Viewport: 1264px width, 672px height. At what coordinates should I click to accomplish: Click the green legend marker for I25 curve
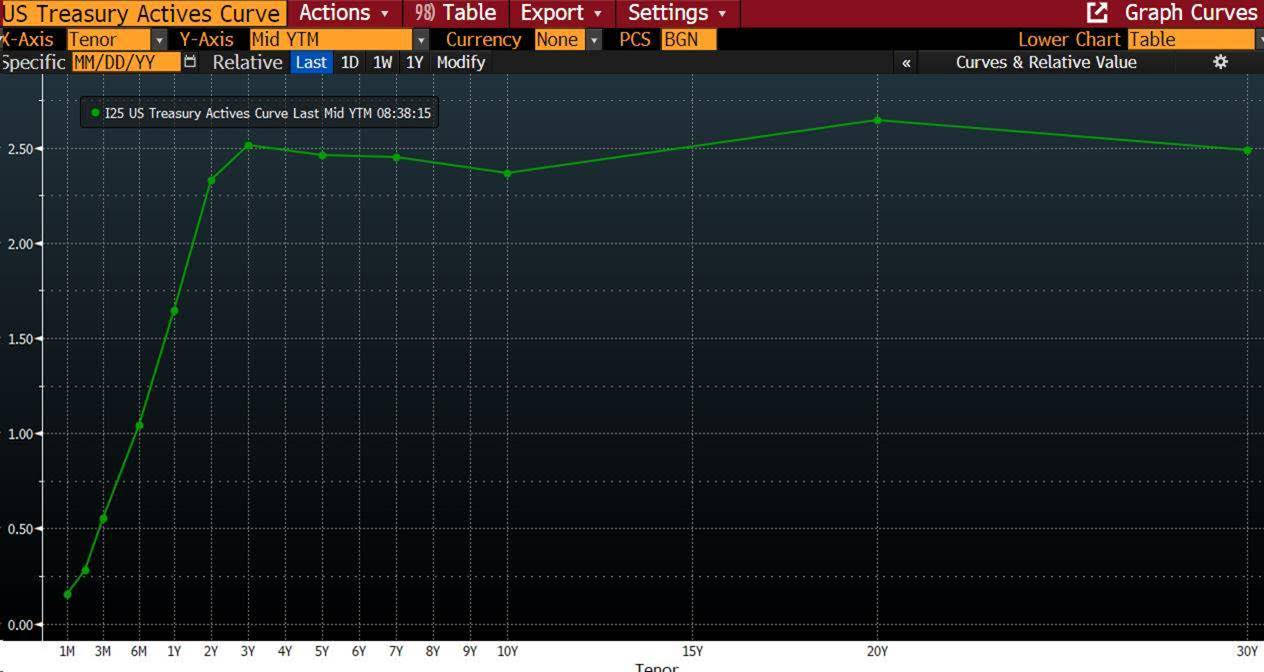[95, 113]
